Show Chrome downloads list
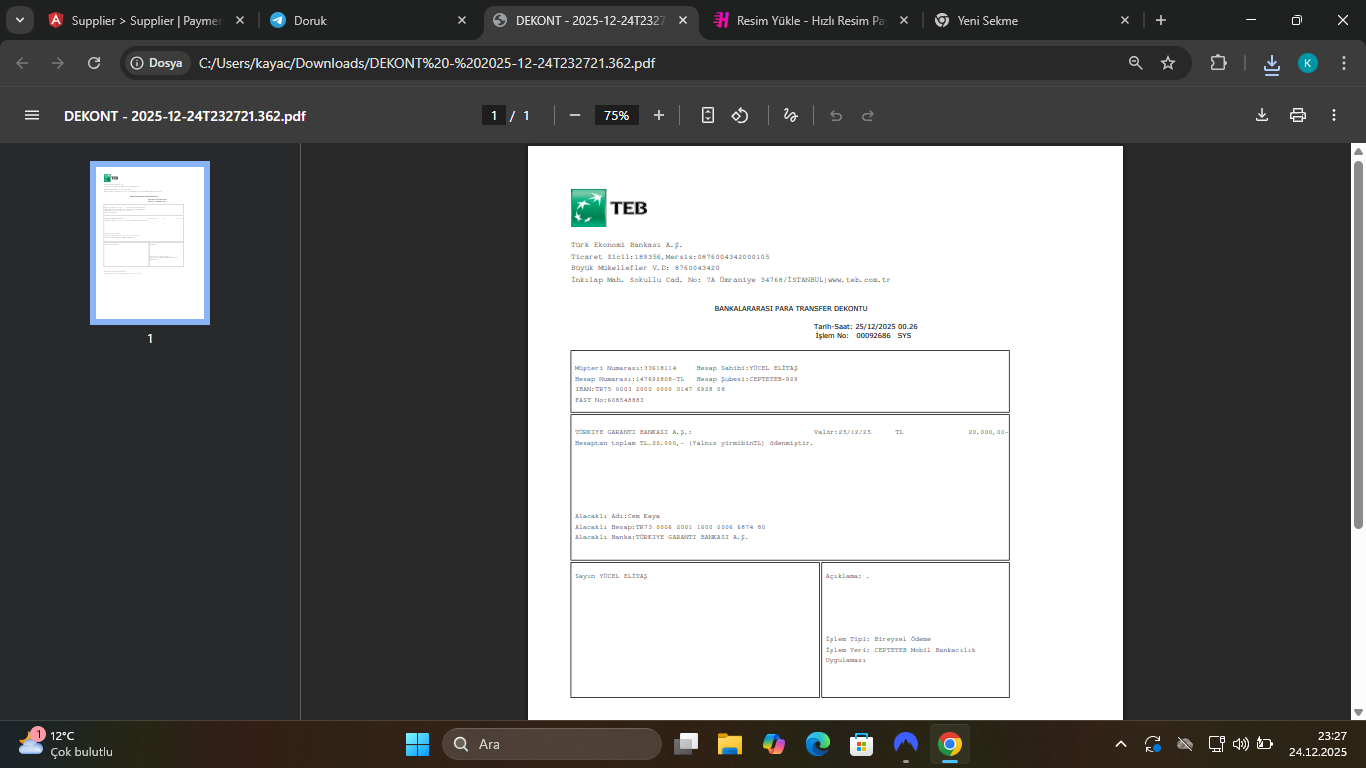Screen dimensions: 1366x768 click(x=1272, y=63)
